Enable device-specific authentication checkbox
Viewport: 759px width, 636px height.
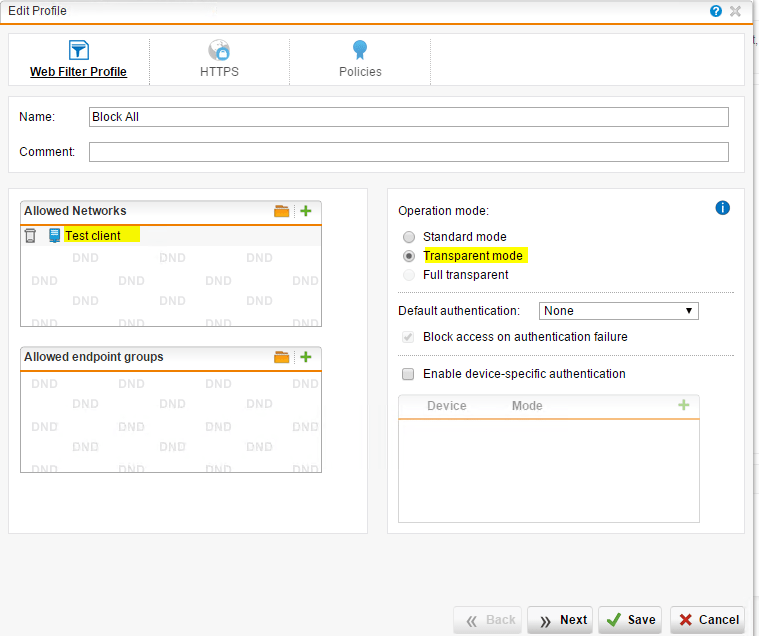[408, 374]
